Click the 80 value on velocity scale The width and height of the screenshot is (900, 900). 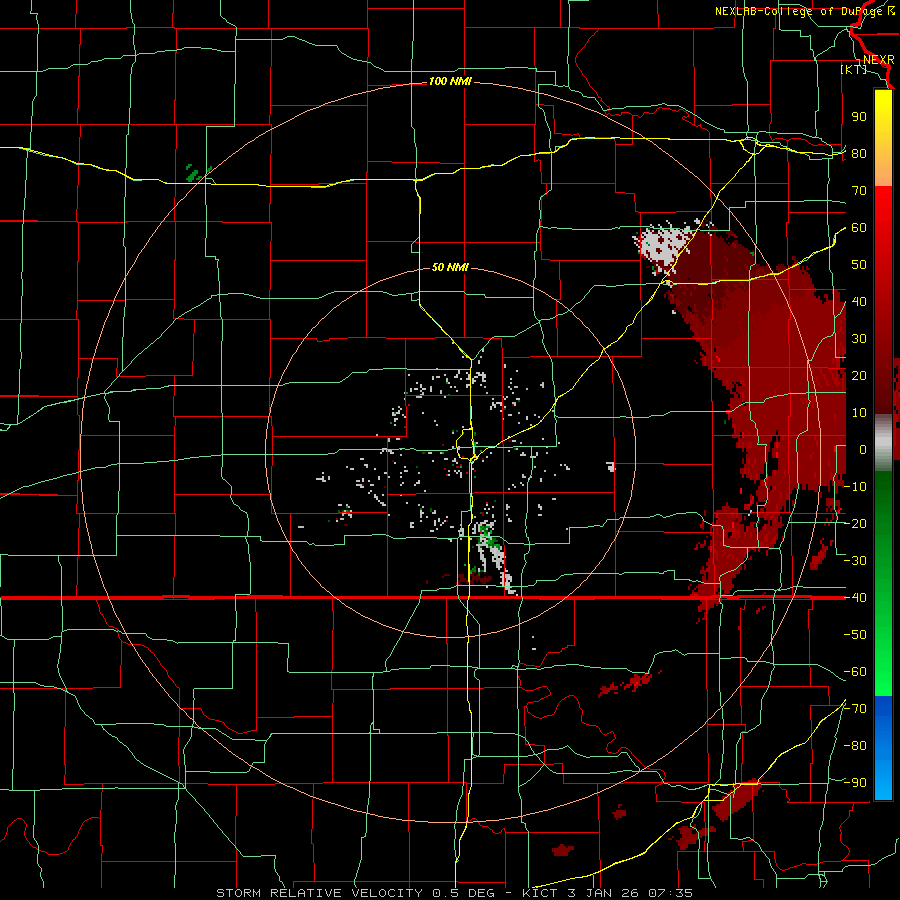[x=859, y=154]
